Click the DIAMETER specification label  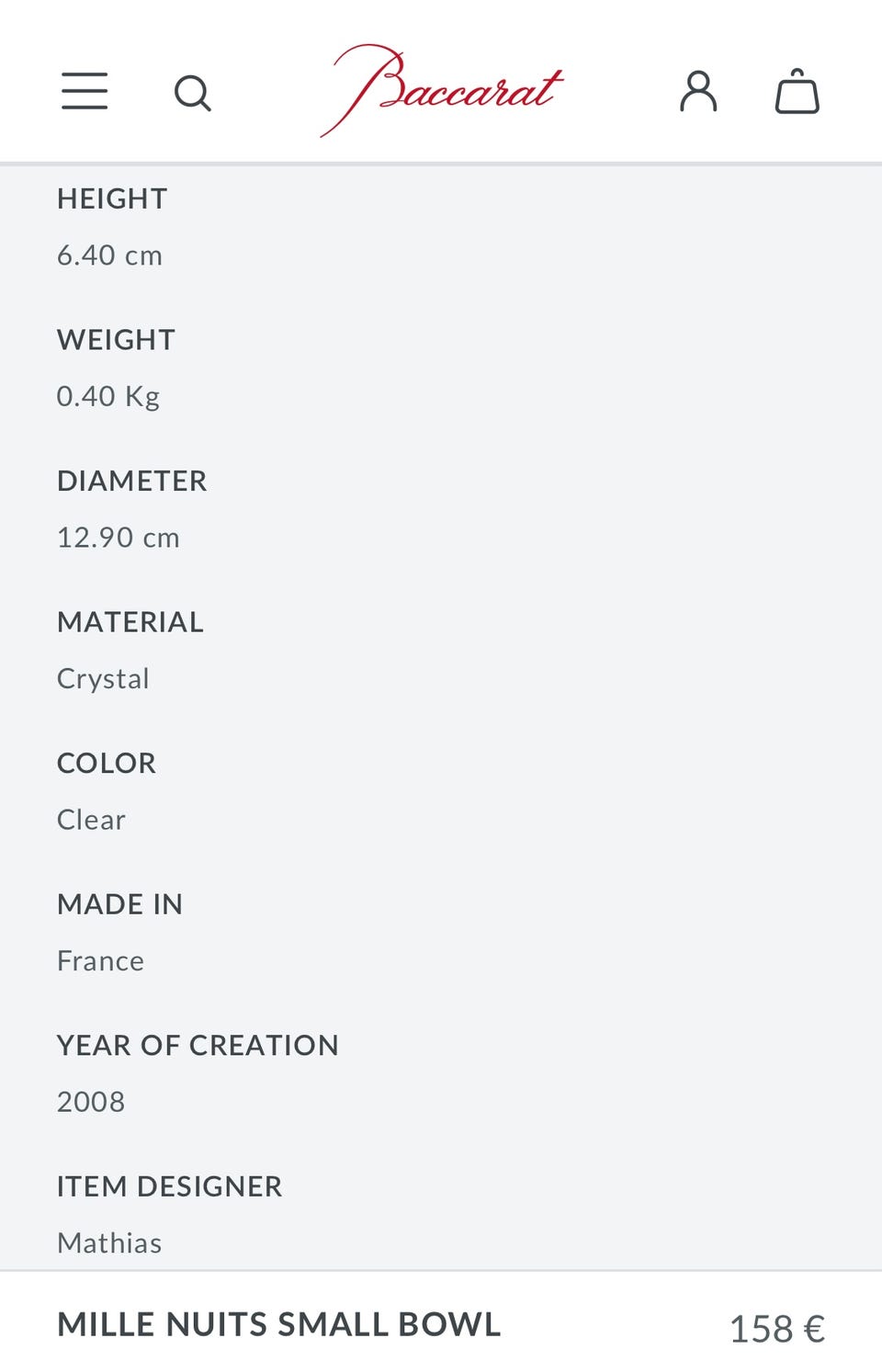click(132, 481)
